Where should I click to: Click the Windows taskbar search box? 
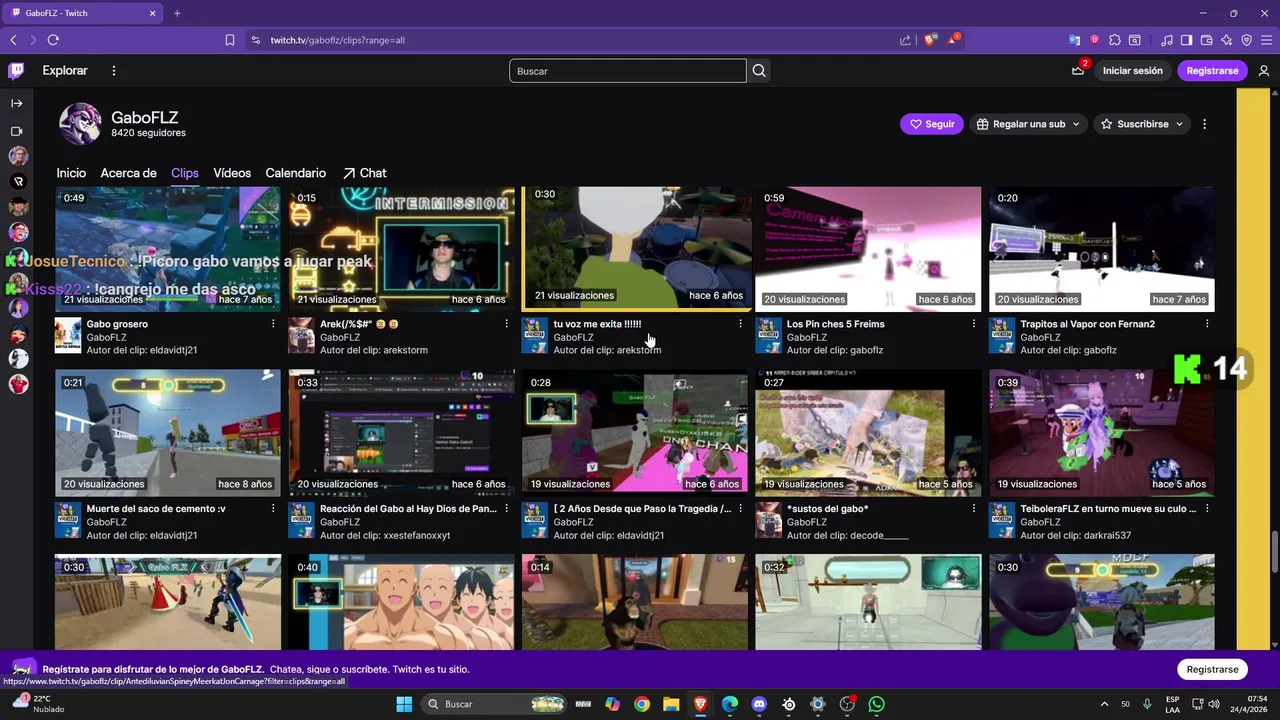495,704
